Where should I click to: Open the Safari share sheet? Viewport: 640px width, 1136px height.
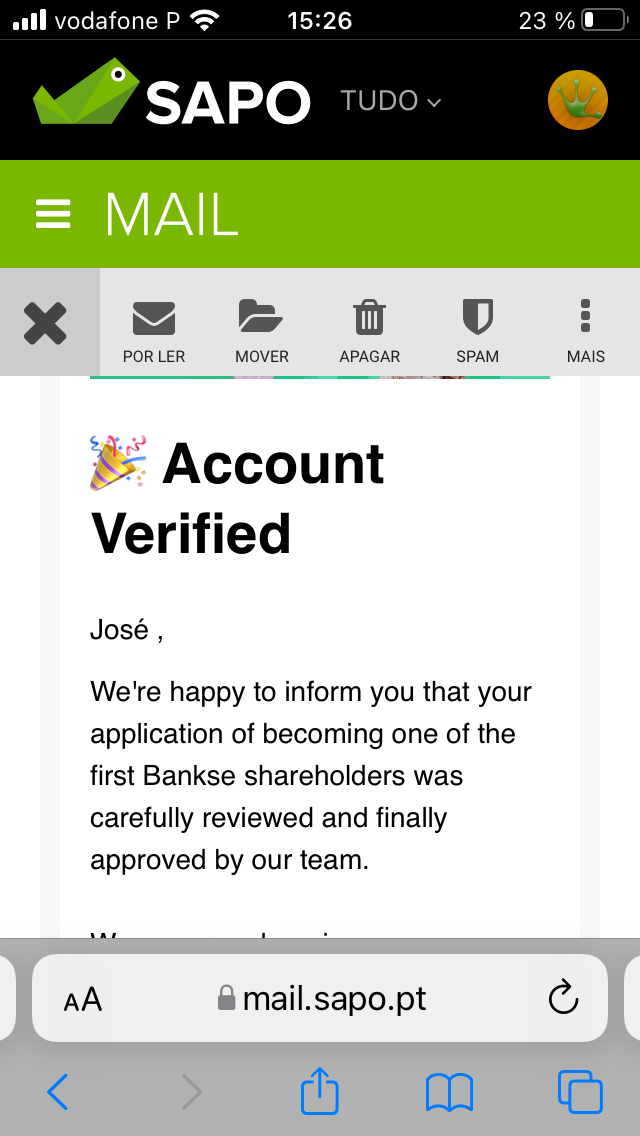click(320, 1092)
